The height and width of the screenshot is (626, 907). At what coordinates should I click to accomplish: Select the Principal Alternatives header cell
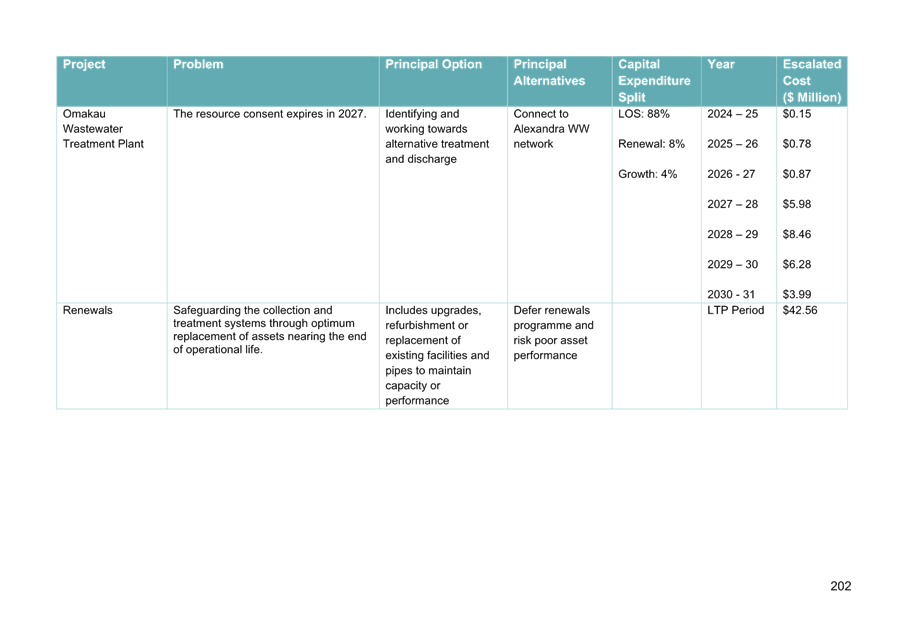[549, 72]
